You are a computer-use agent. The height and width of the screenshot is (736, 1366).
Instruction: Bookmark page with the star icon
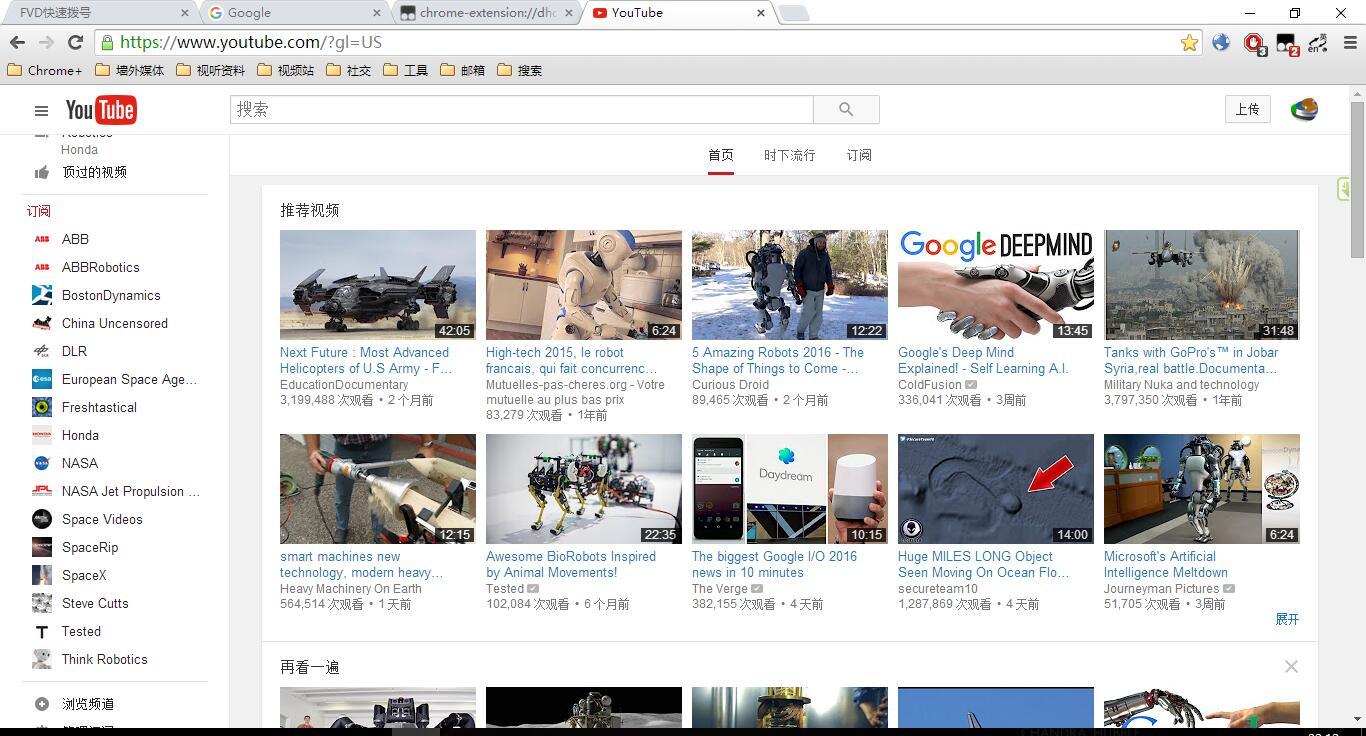pos(1189,42)
